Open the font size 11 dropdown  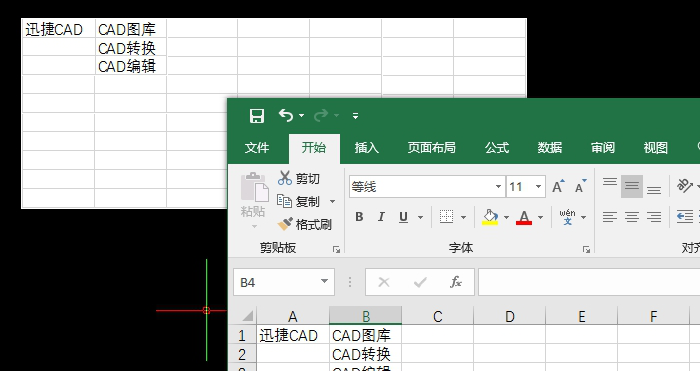click(538, 187)
